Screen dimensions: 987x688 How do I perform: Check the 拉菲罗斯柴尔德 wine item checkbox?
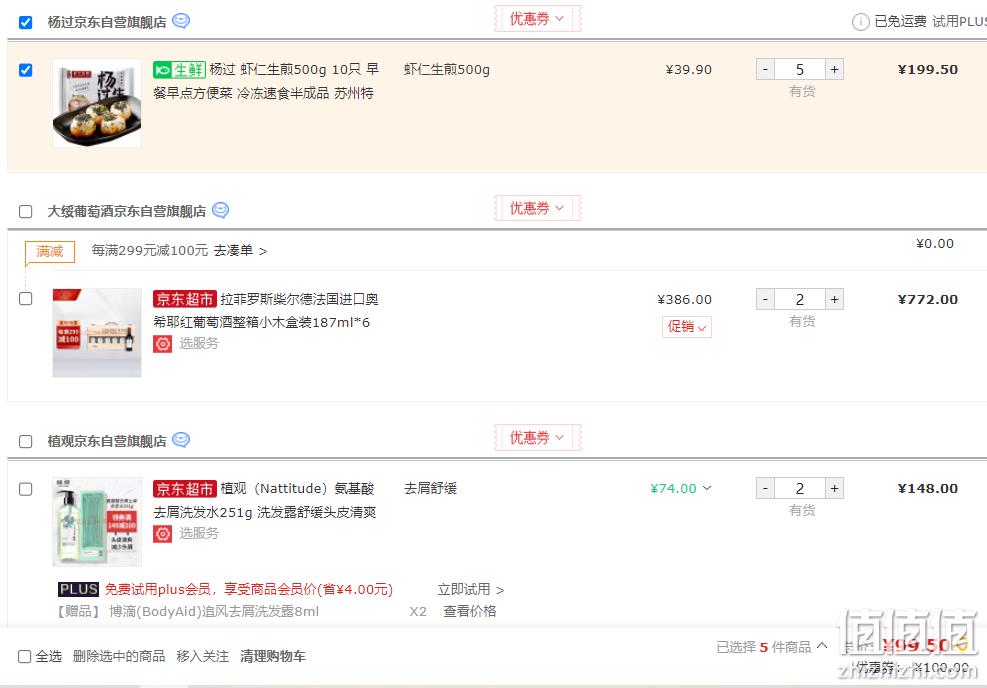click(x=25, y=298)
